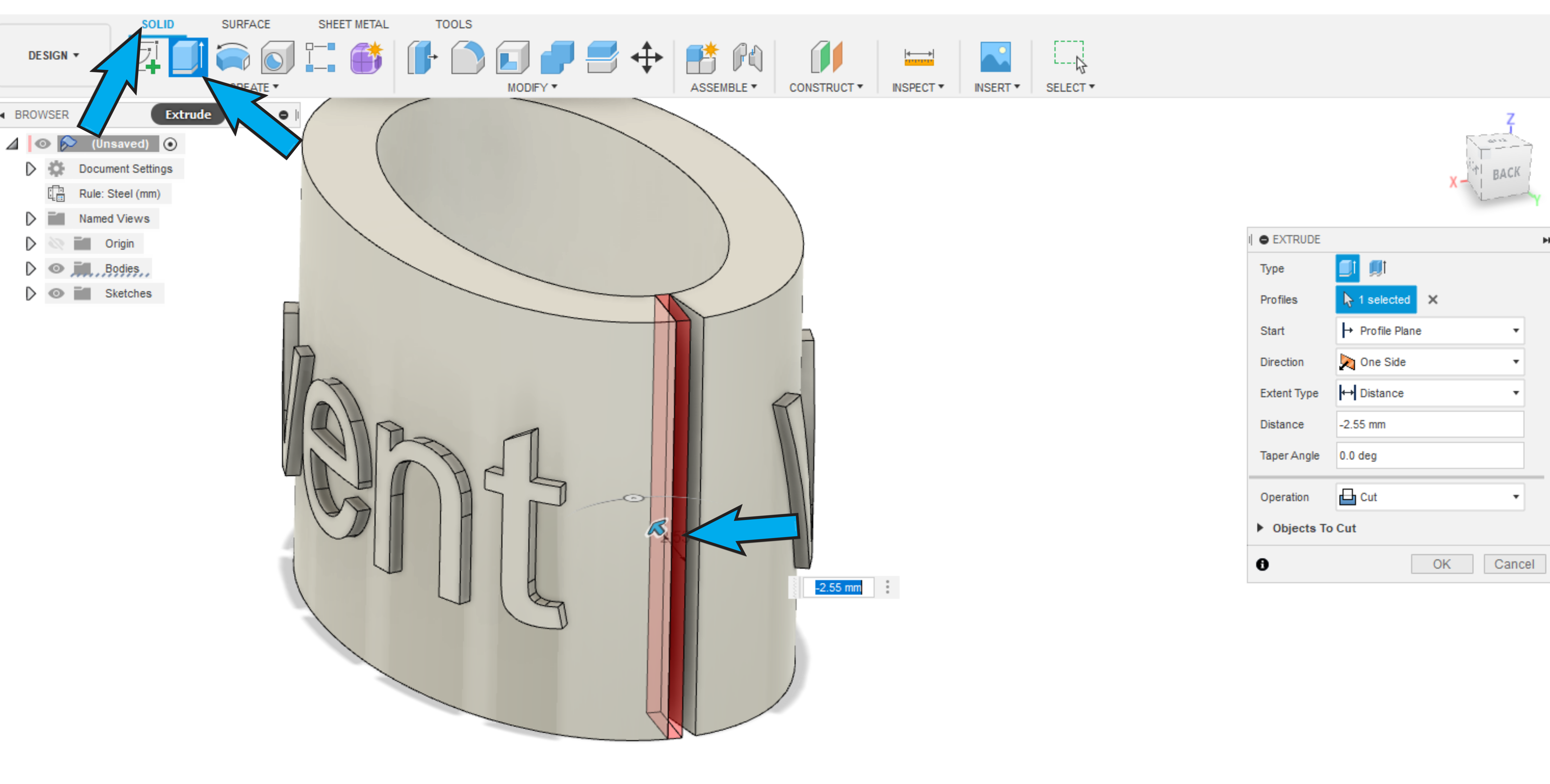Select the Thin Extrude type icon
The width and height of the screenshot is (1550, 784).
(1377, 268)
